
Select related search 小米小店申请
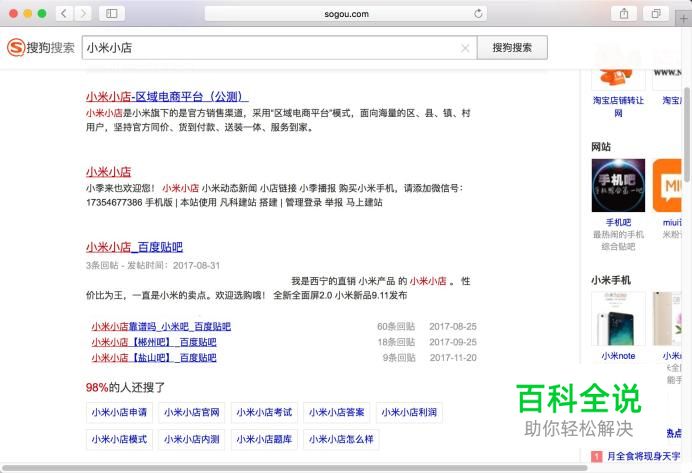[119, 413]
